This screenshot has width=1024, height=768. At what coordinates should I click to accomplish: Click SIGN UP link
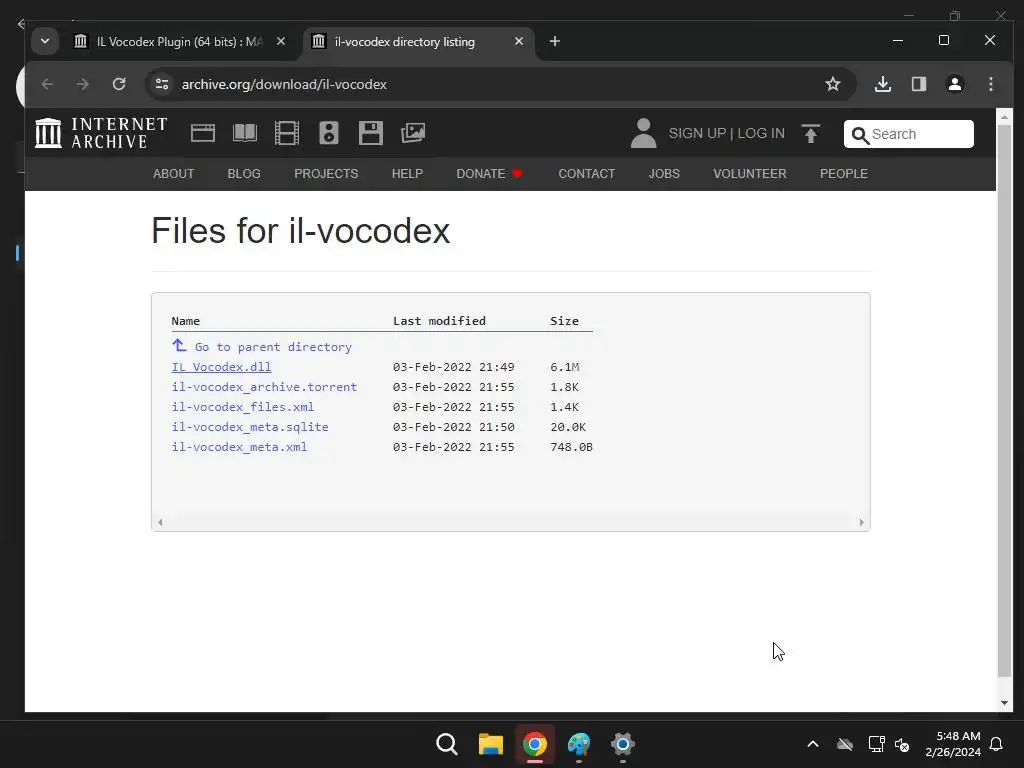coord(697,133)
